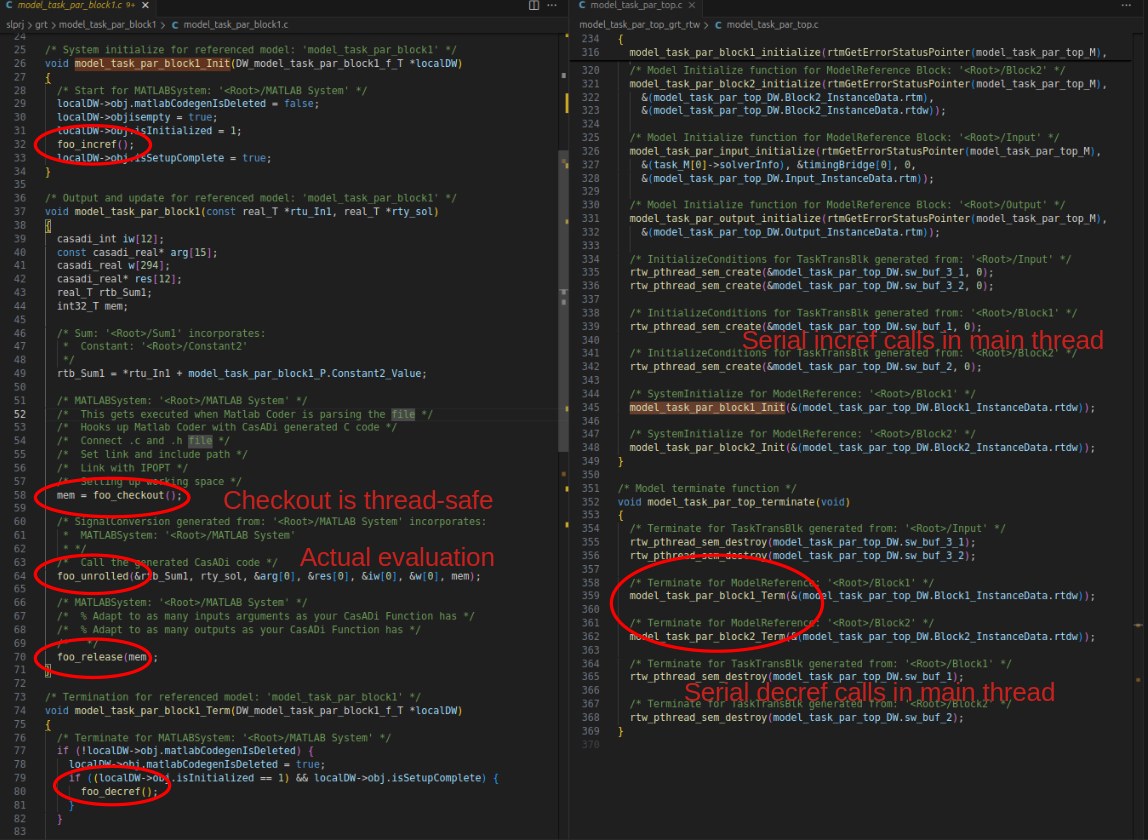Click line number 345 in right editor
The height and width of the screenshot is (840, 1148).
(x=590, y=407)
